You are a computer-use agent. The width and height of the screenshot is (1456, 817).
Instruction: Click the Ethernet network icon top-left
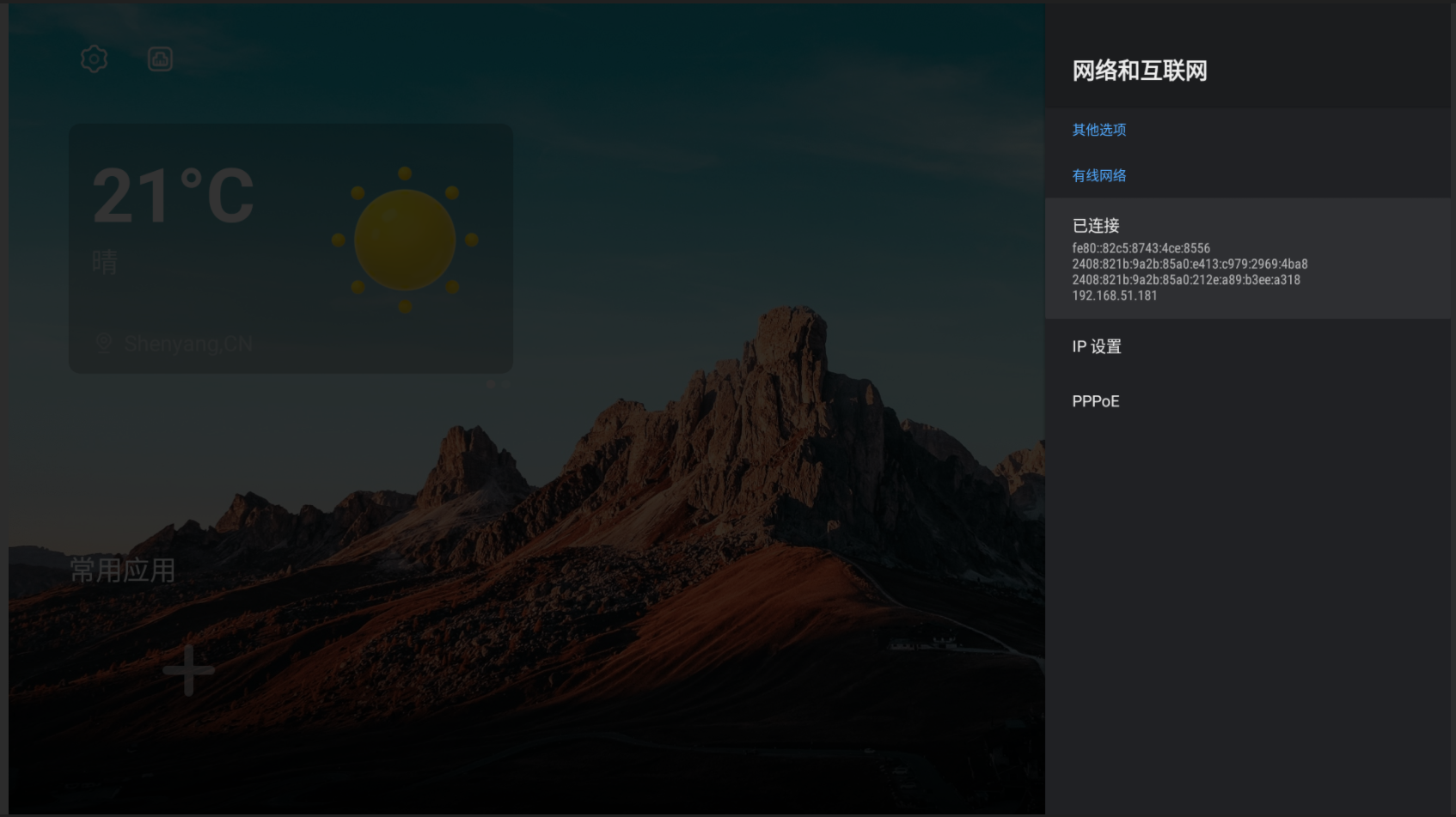160,58
